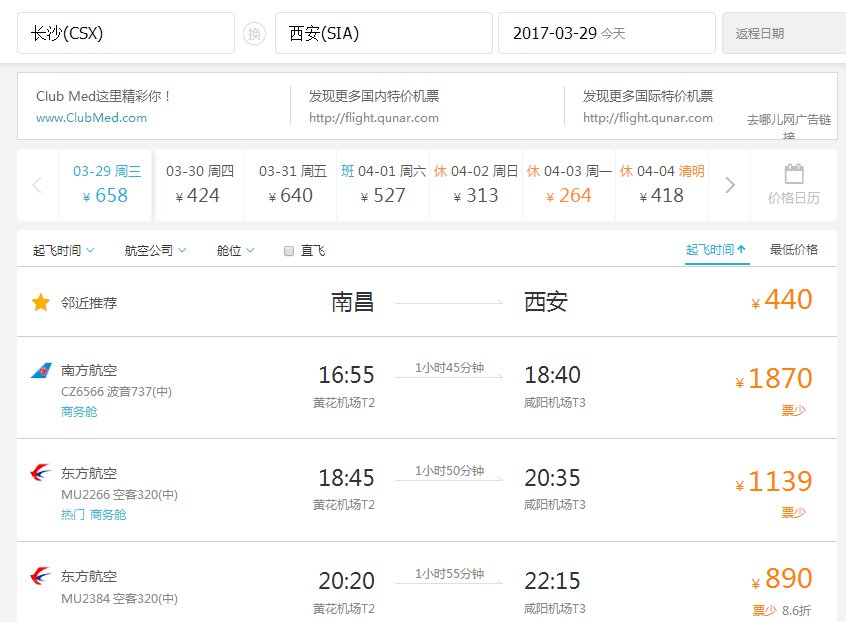Click departure time 16:55

(x=346, y=375)
